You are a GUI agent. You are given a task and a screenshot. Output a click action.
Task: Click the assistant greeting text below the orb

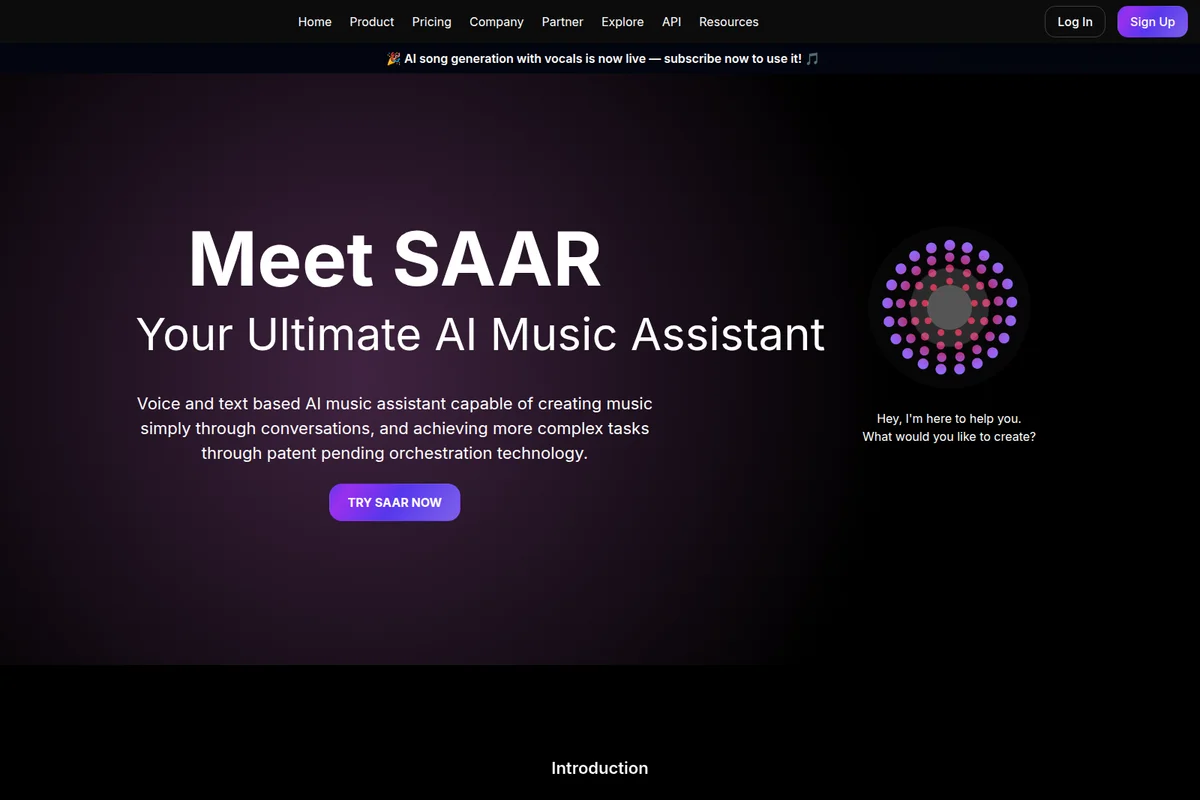(949, 427)
